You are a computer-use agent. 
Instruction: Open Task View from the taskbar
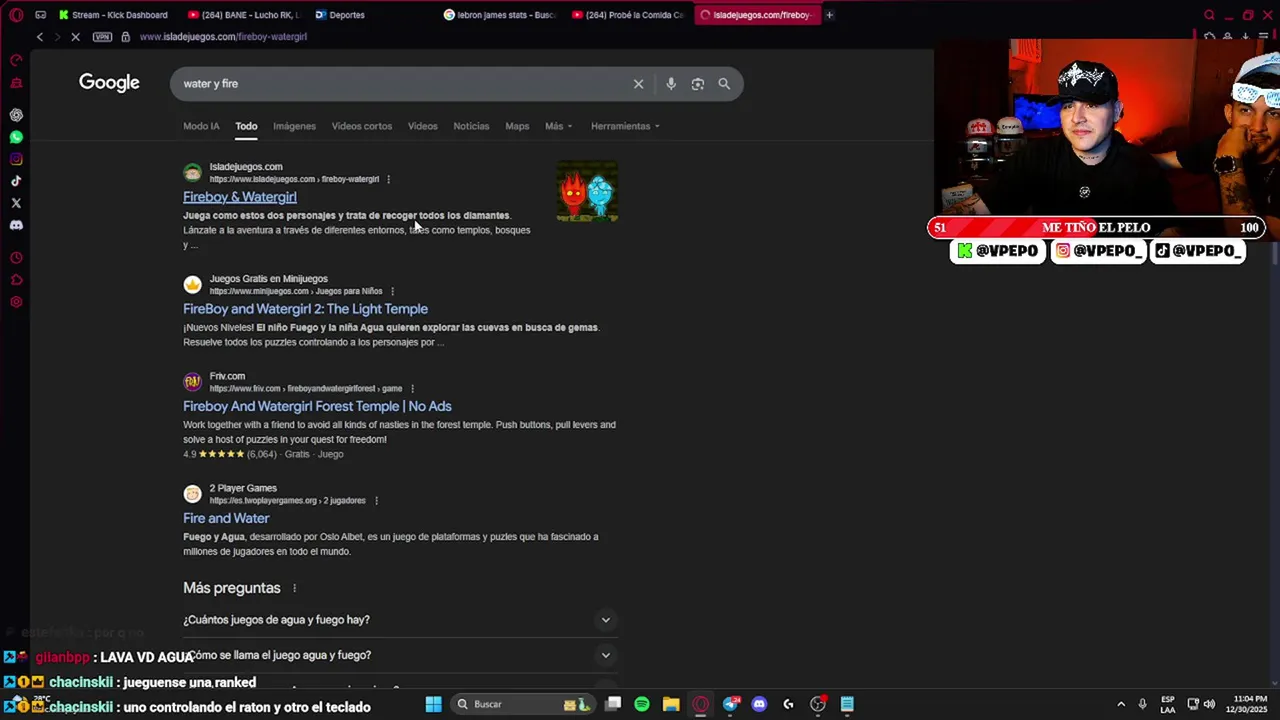[x=613, y=704]
